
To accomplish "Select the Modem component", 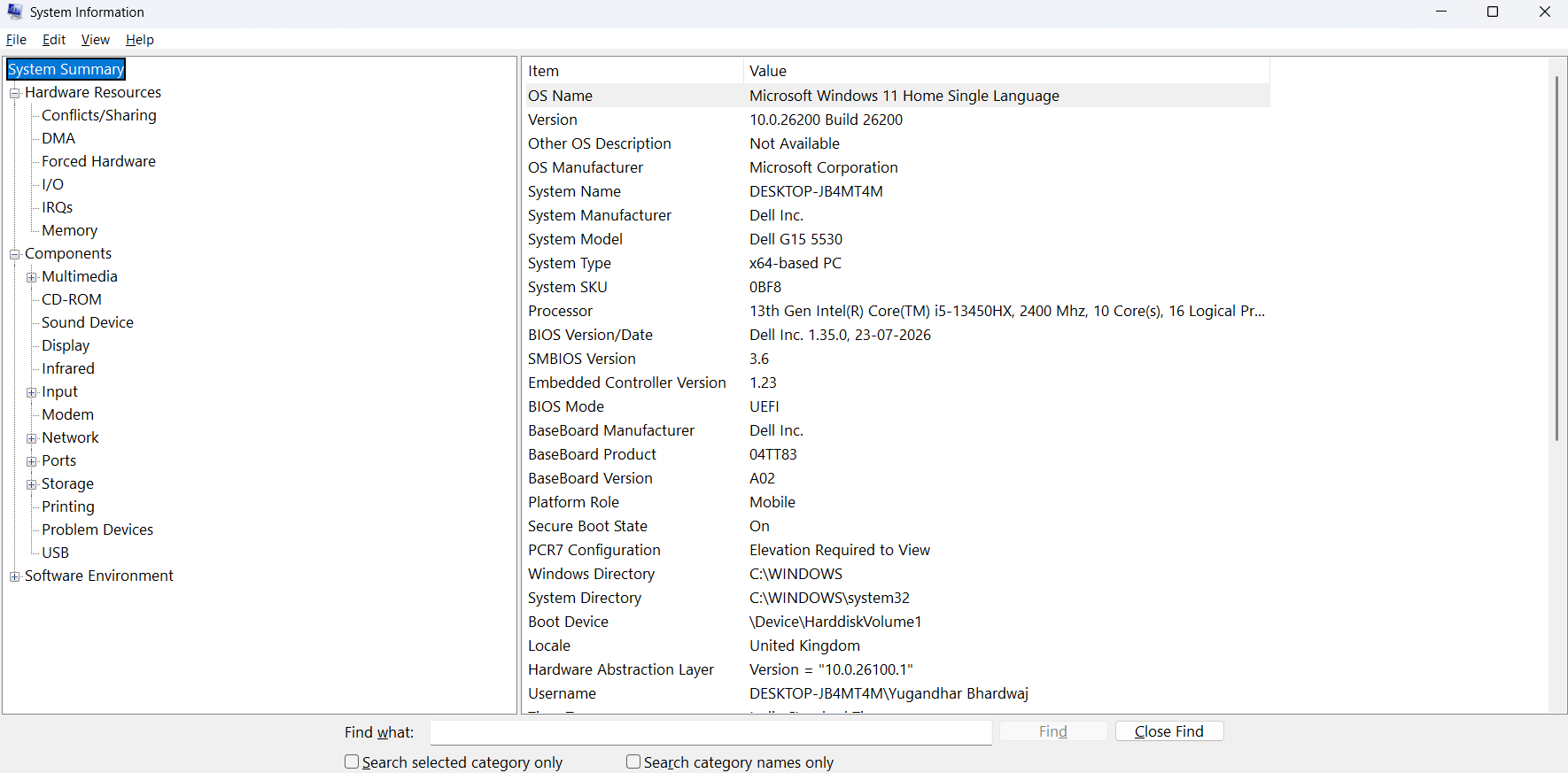I will pos(67,414).
